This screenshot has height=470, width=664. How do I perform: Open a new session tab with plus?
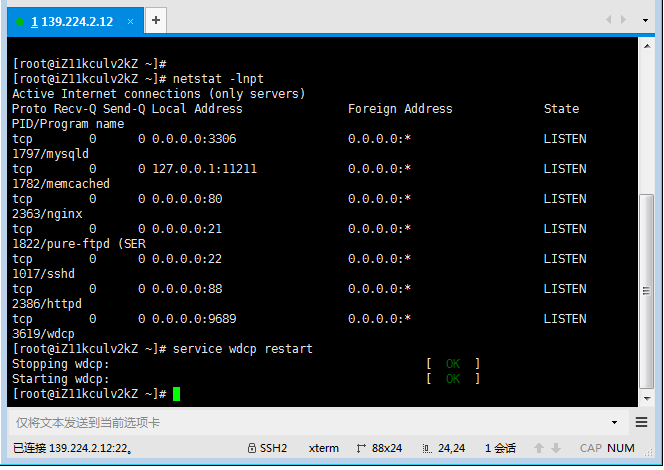click(156, 20)
